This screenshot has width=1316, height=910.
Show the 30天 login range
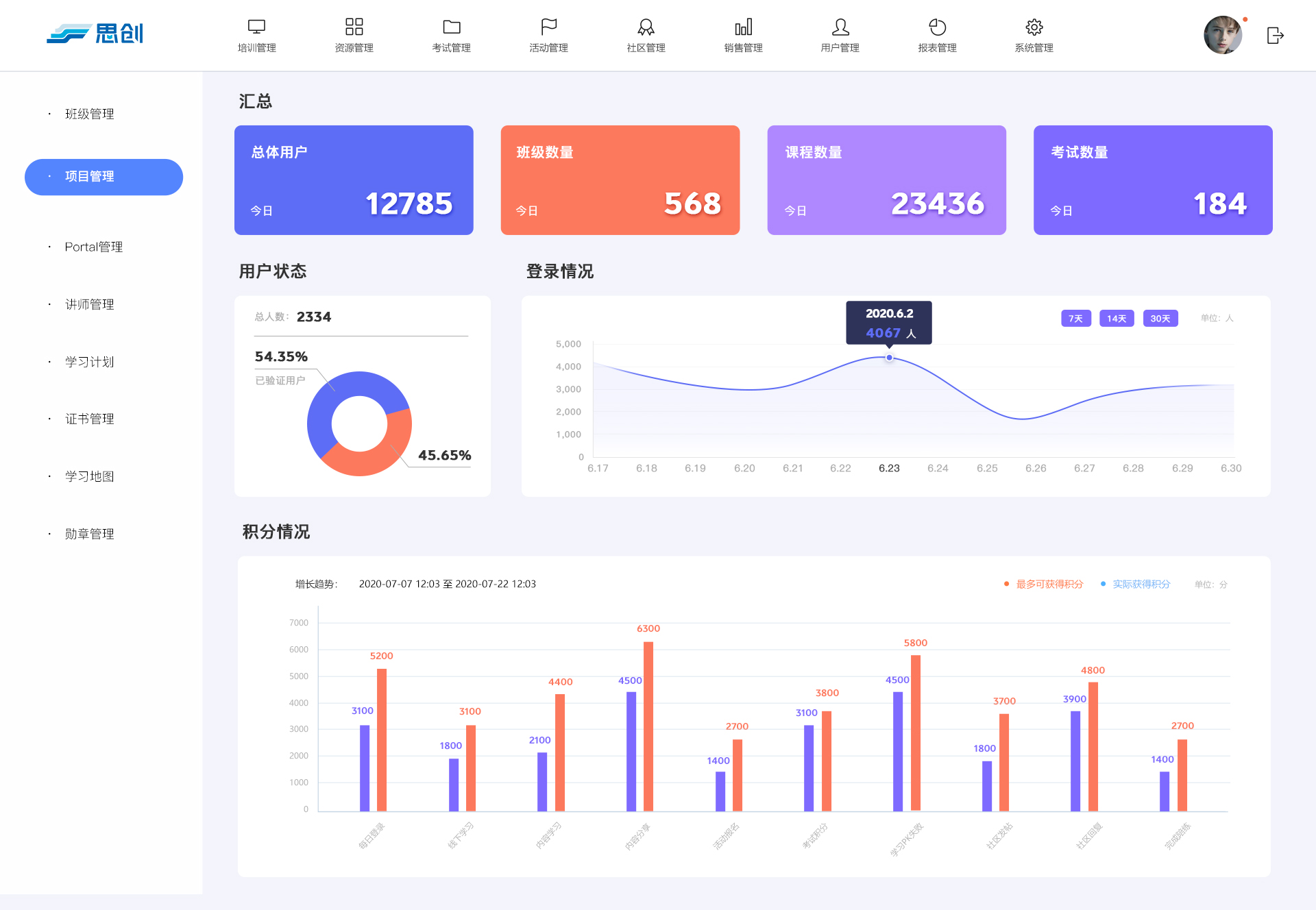(x=1160, y=319)
